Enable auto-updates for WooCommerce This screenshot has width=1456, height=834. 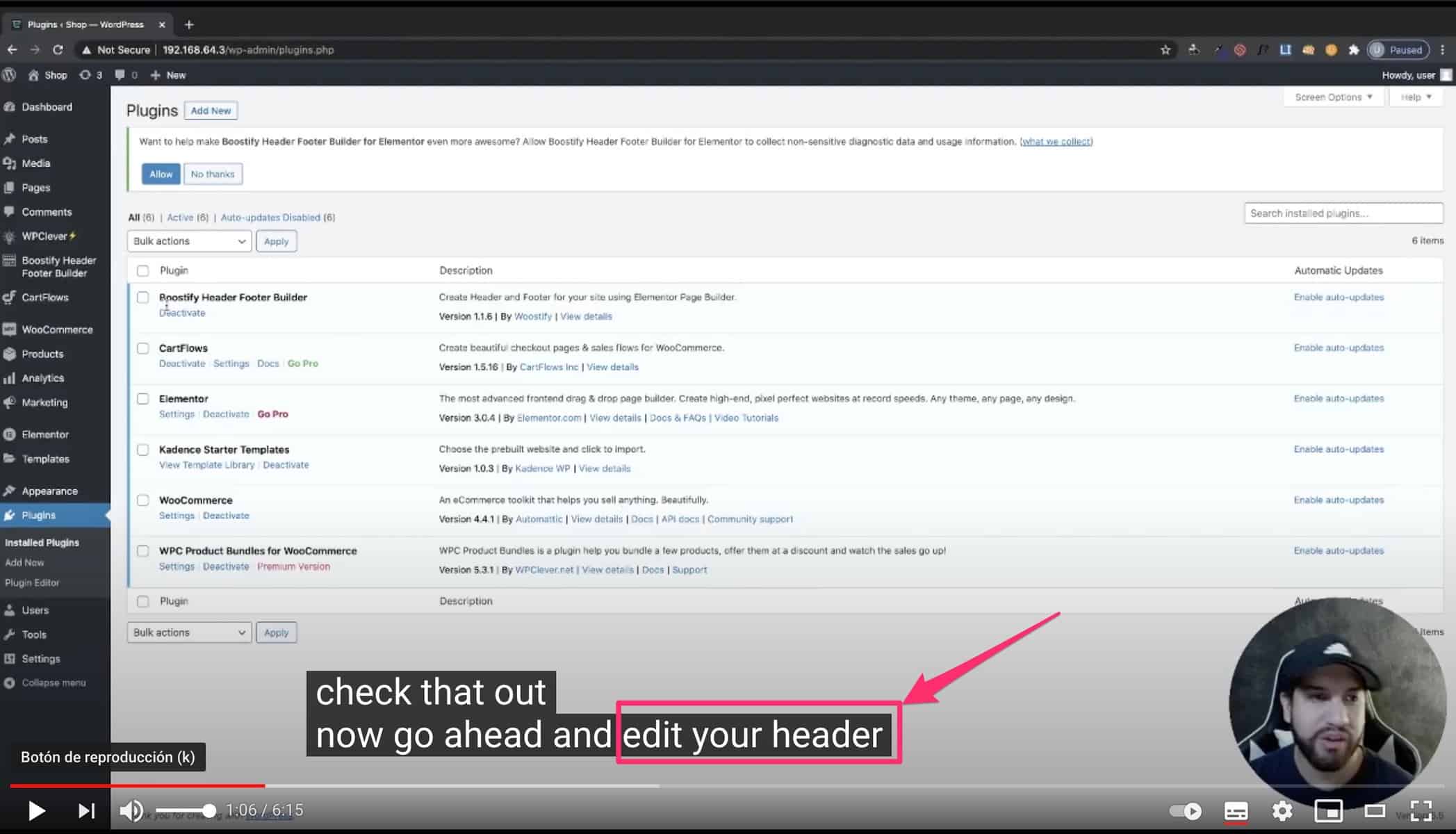point(1339,500)
